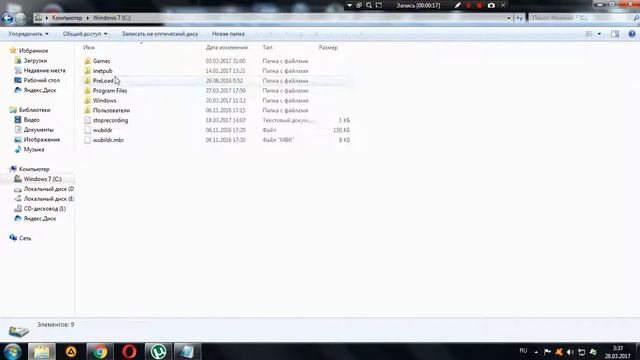This screenshot has height=360, width=640.
Task: Click the search magnifier icon
Action: click(636, 18)
